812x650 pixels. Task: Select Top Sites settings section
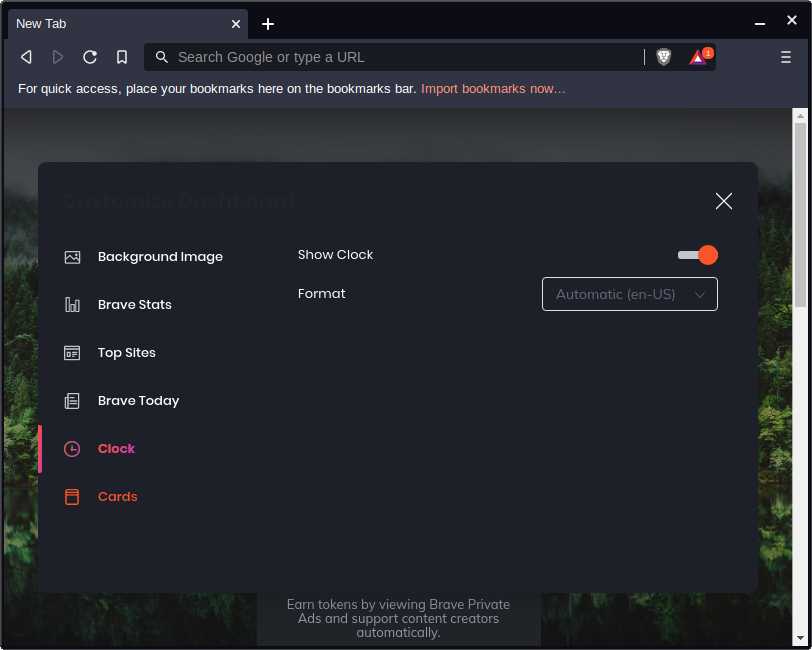point(126,353)
